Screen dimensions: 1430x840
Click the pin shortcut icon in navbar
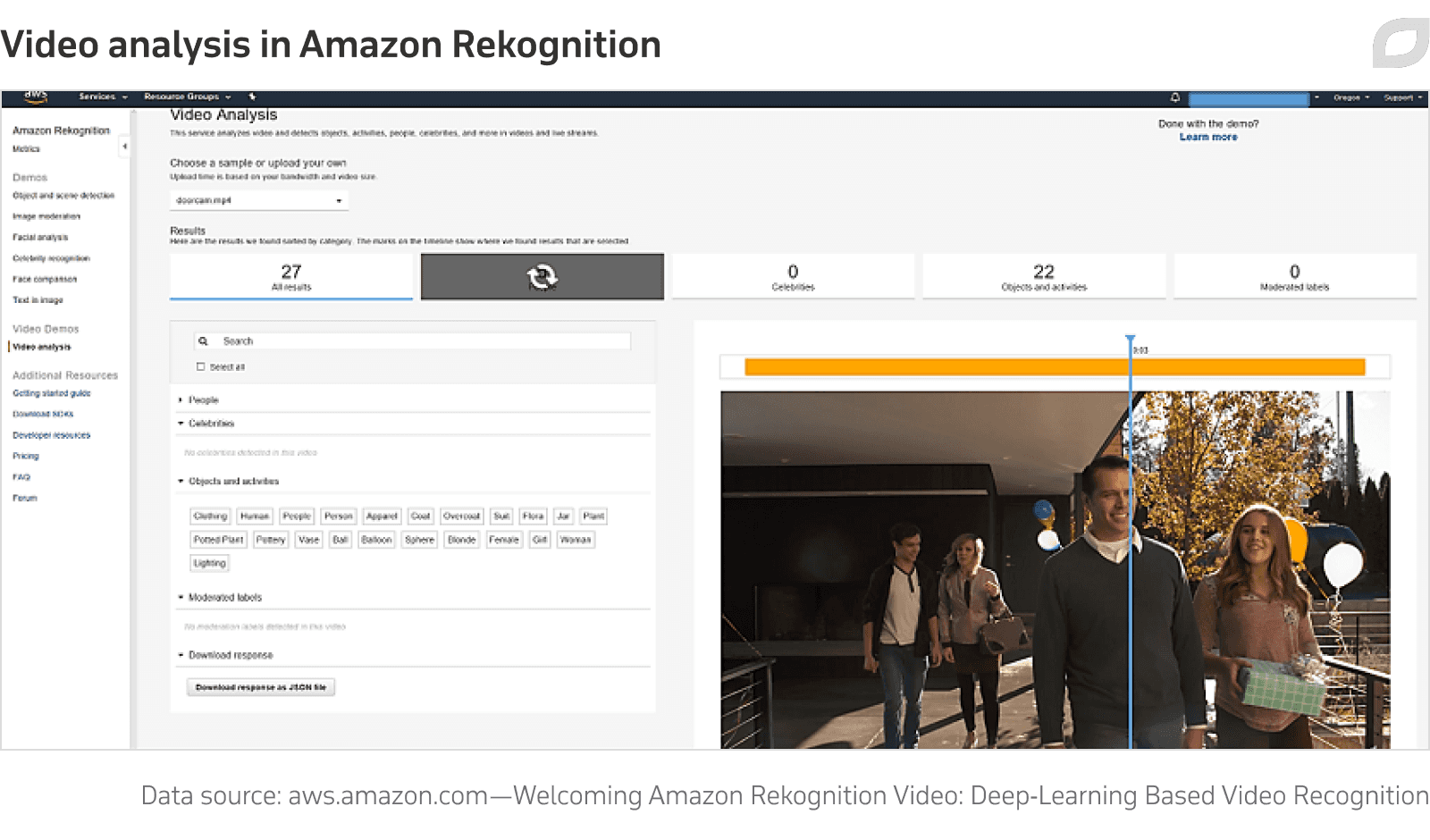252,97
